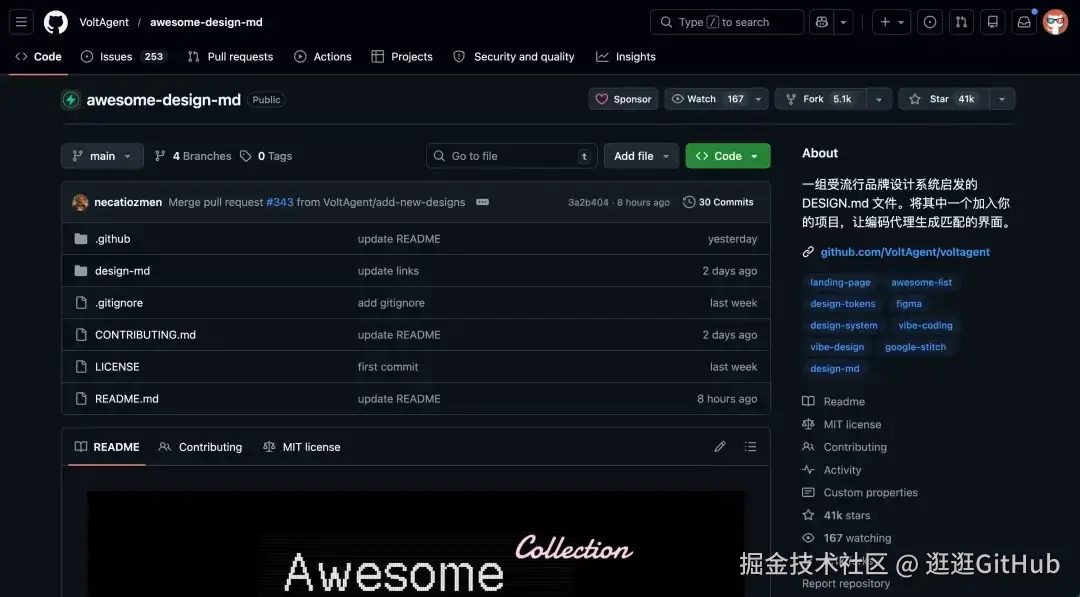The image size is (1080, 597).
Task: Open the create new plus menu
Action: [x=892, y=22]
